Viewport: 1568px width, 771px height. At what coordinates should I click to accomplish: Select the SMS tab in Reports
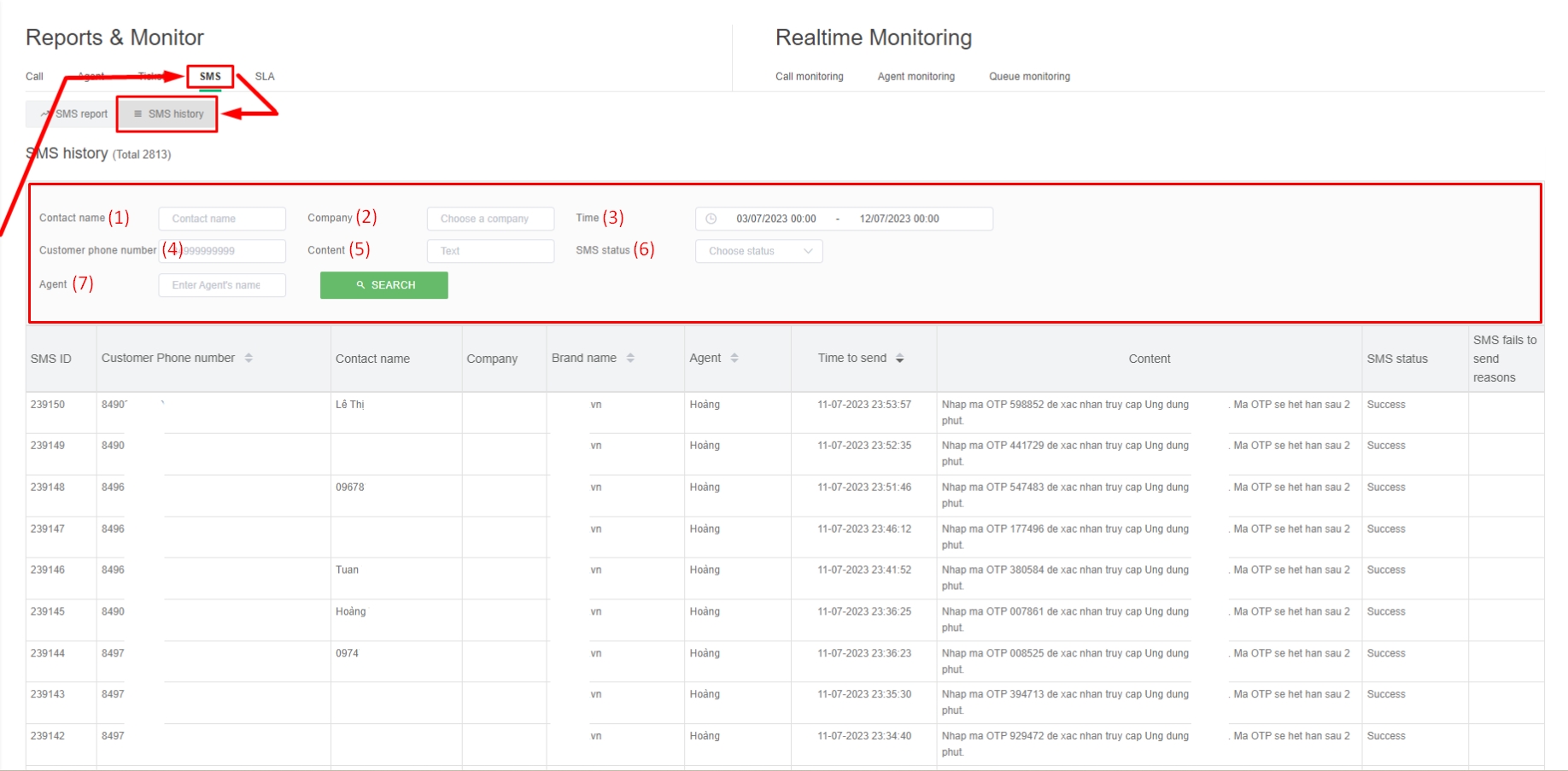coord(210,76)
